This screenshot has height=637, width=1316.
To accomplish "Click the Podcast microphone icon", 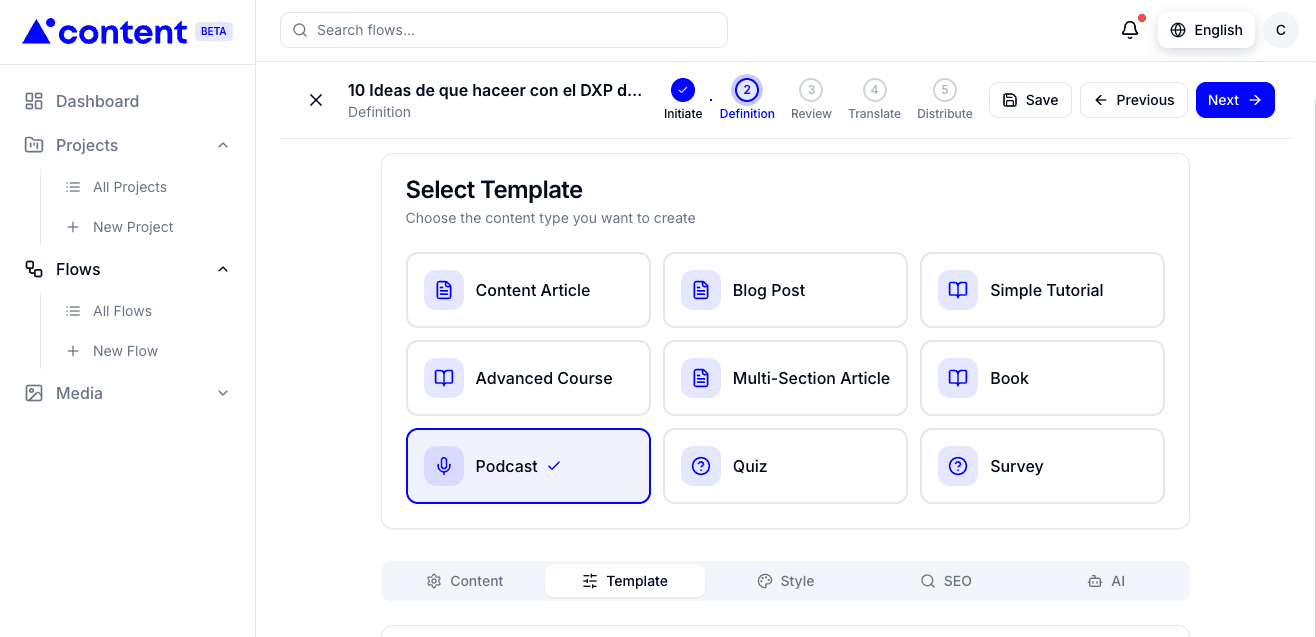I will 443,465.
